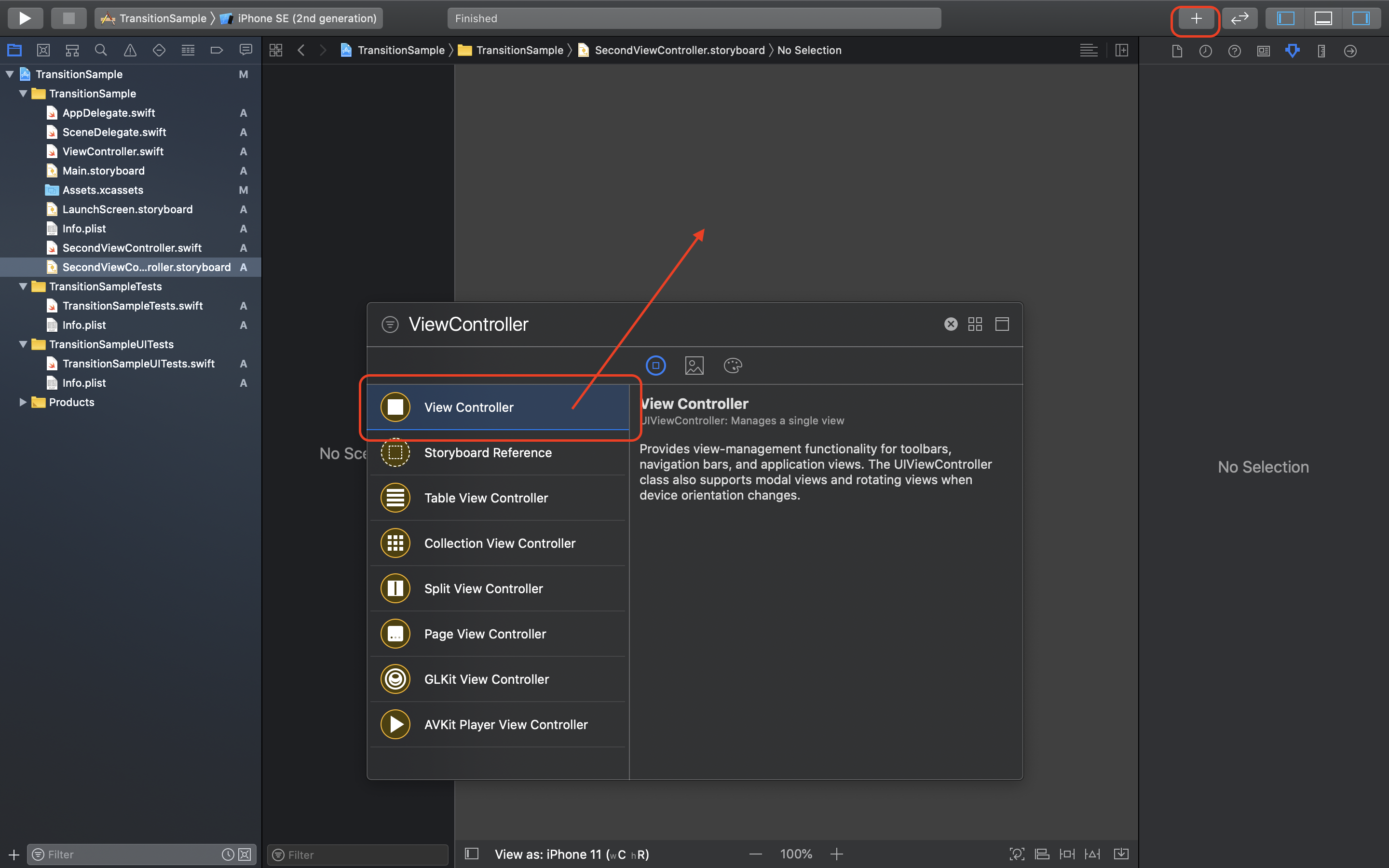Show the Attributes inspector
This screenshot has width=1389, height=868.
click(1292, 51)
